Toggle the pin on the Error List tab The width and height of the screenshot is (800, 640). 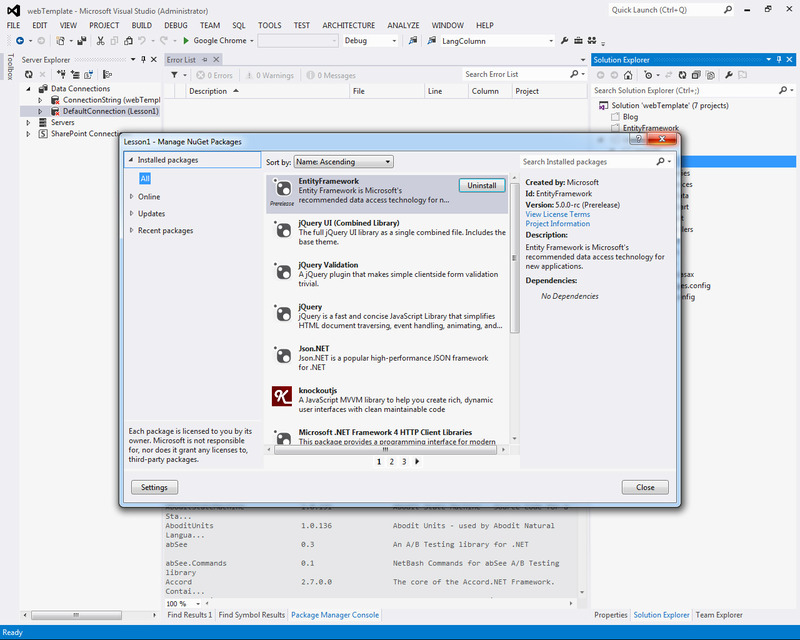[x=205, y=60]
